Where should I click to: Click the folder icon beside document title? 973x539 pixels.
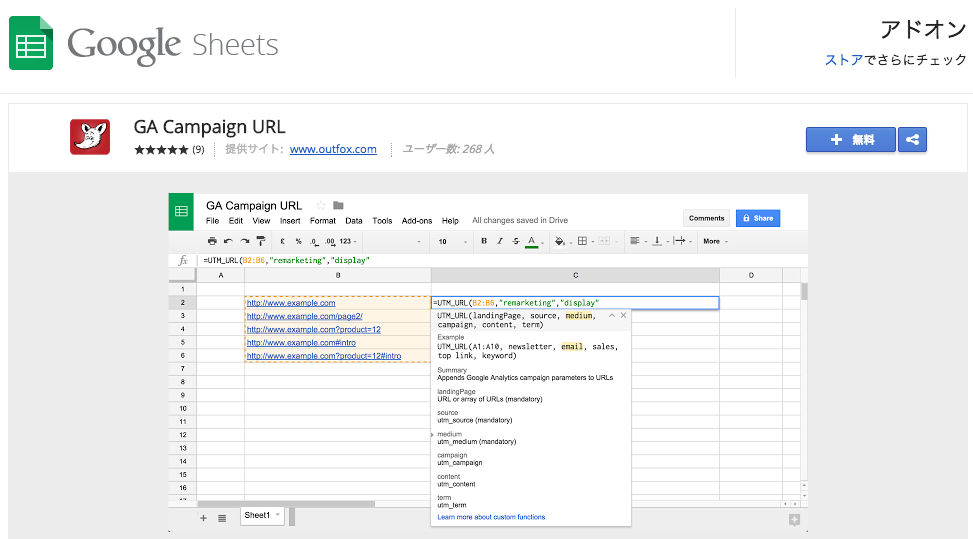pos(338,205)
